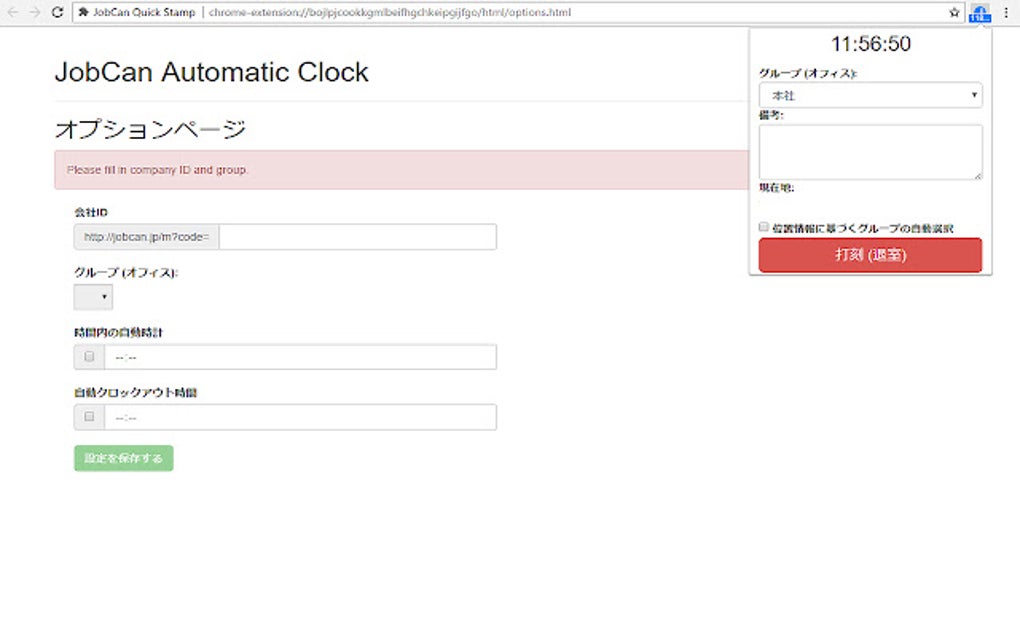
Task: Open the 本社 group dropdown in the popup
Action: 869,94
